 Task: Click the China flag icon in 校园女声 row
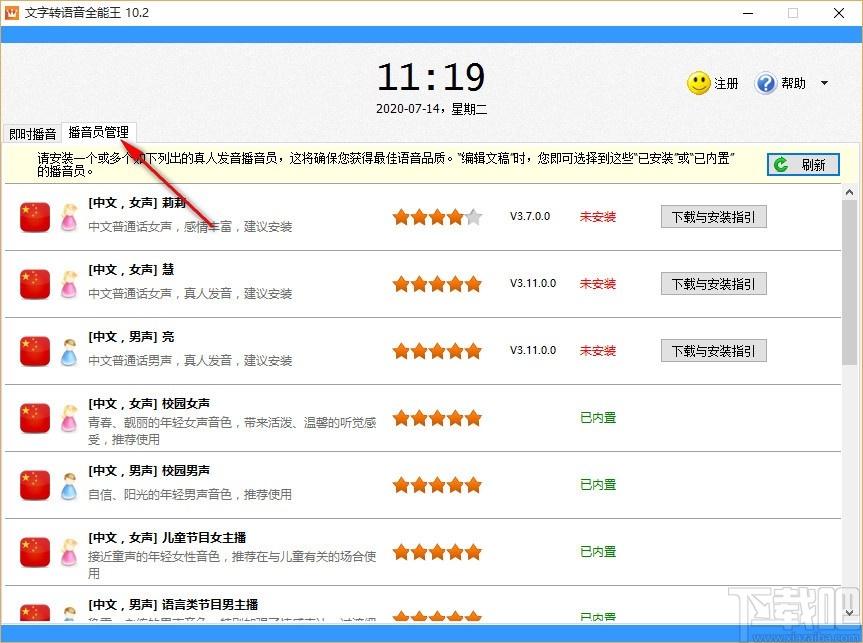(35, 418)
